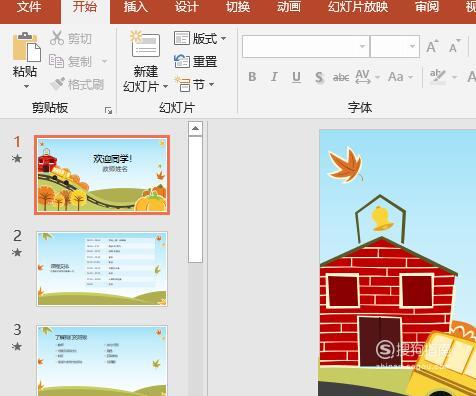Image resolution: width=476 pixels, height=396 pixels.
Task: Open the Aa change case dropdown arrow
Action: click(x=411, y=77)
